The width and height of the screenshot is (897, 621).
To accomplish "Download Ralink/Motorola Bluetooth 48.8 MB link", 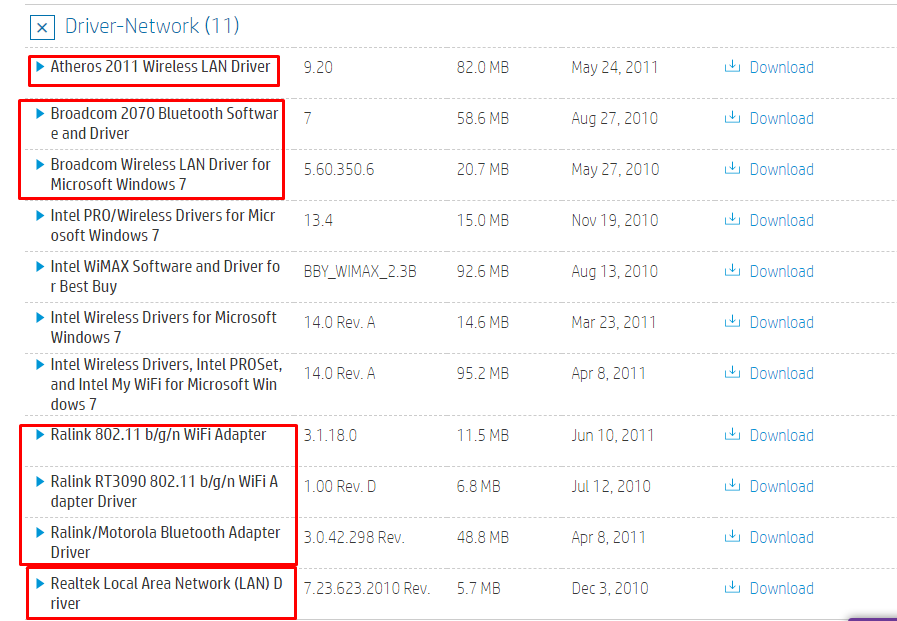I will point(781,537).
